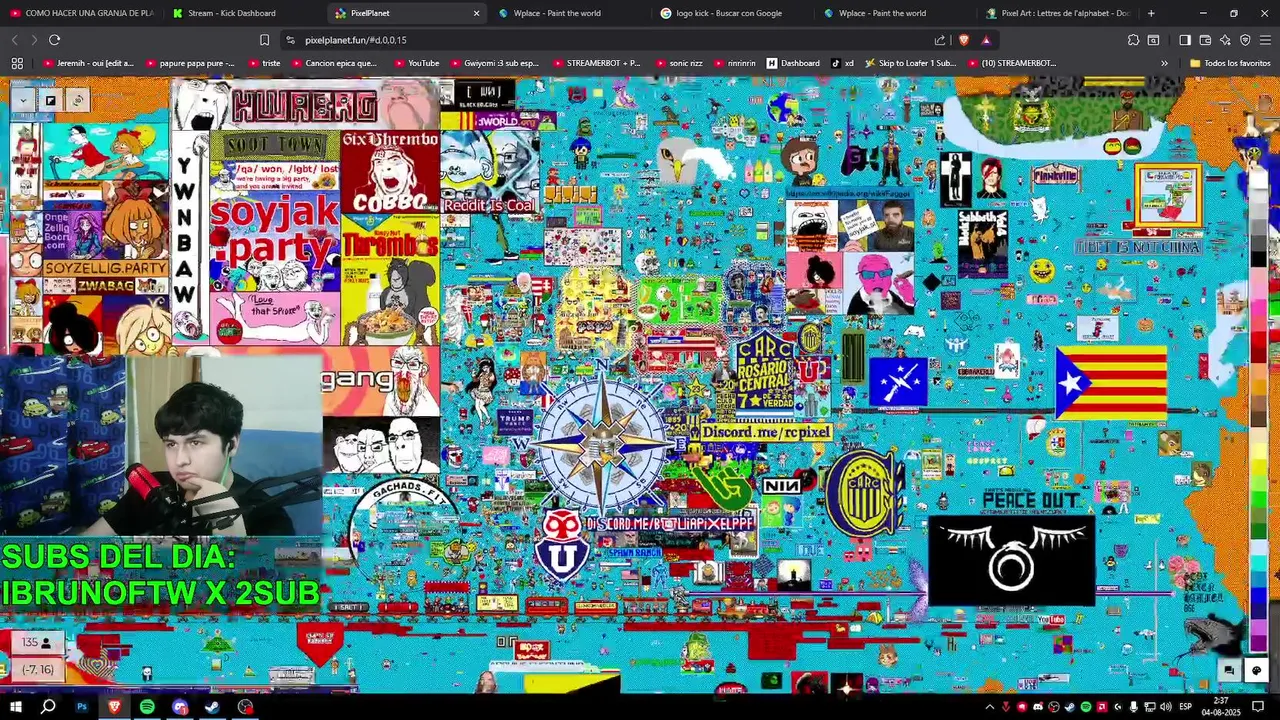Open the Brave Shields lion icon
Image resolution: width=1280 pixels, height=720 pixels.
[964, 40]
